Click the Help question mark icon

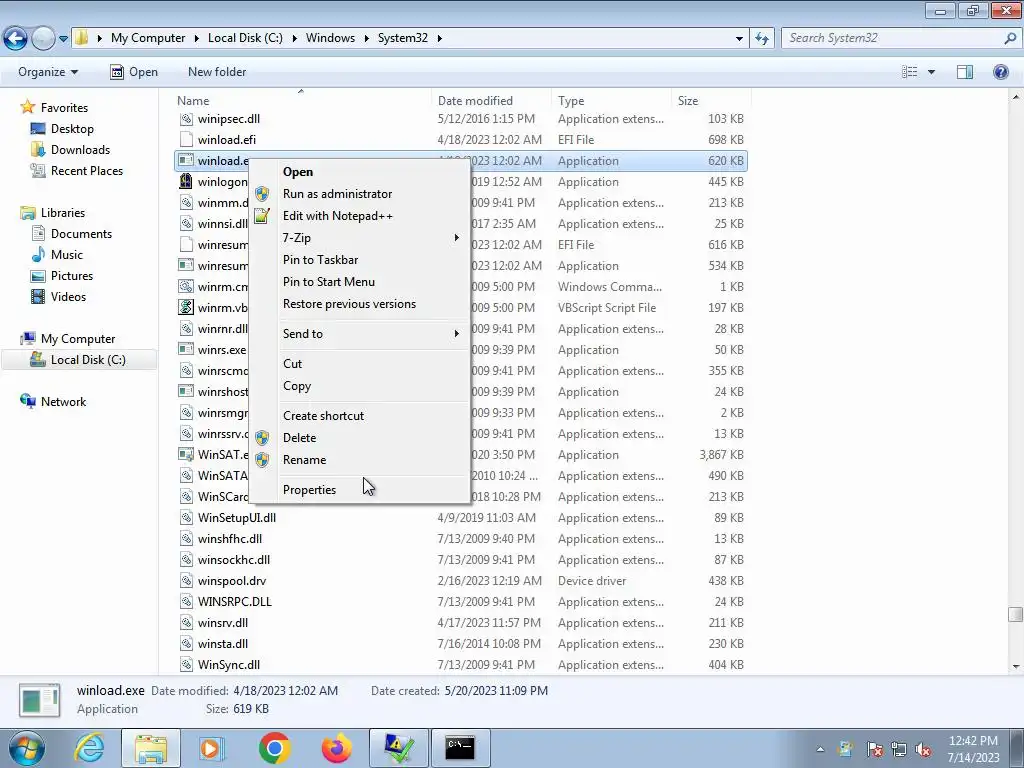coord(1000,72)
